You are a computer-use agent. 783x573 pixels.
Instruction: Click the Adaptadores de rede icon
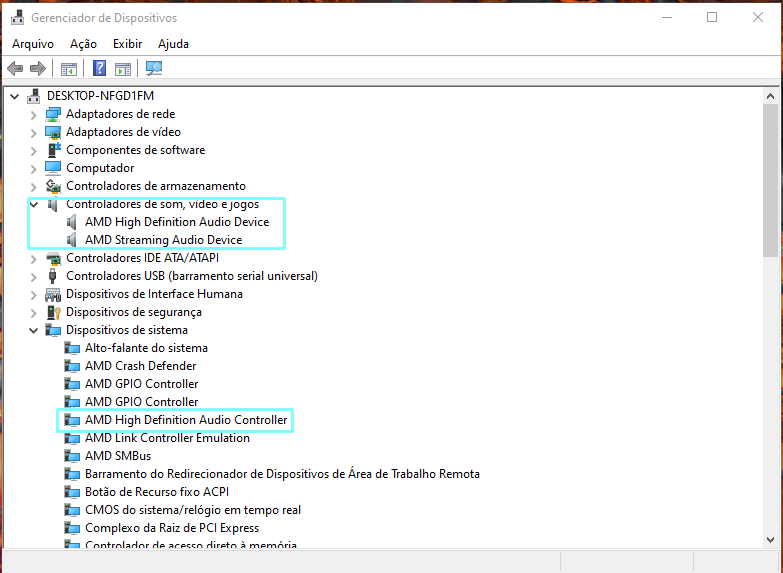[x=53, y=114]
